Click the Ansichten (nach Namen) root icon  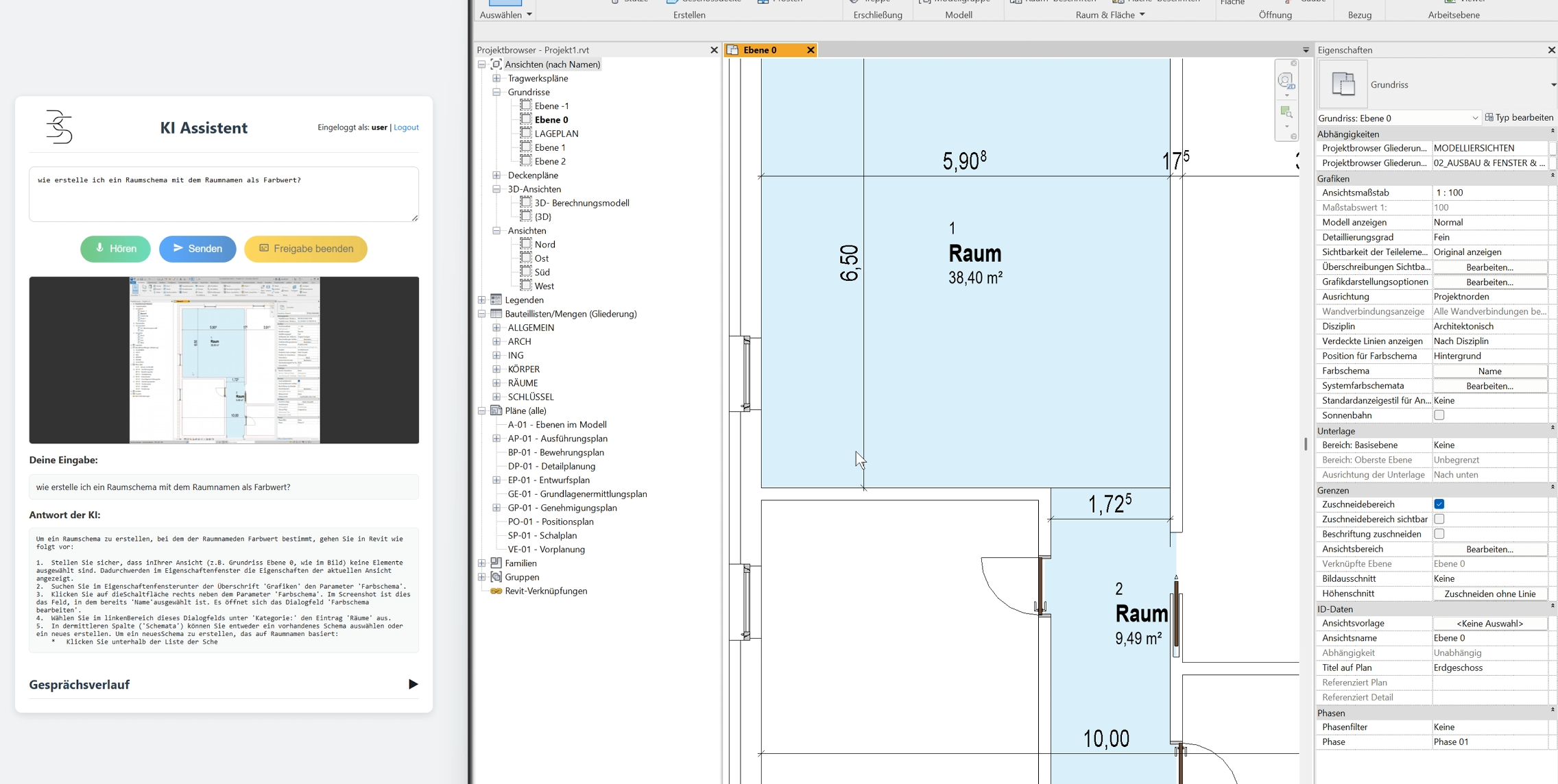pos(496,64)
